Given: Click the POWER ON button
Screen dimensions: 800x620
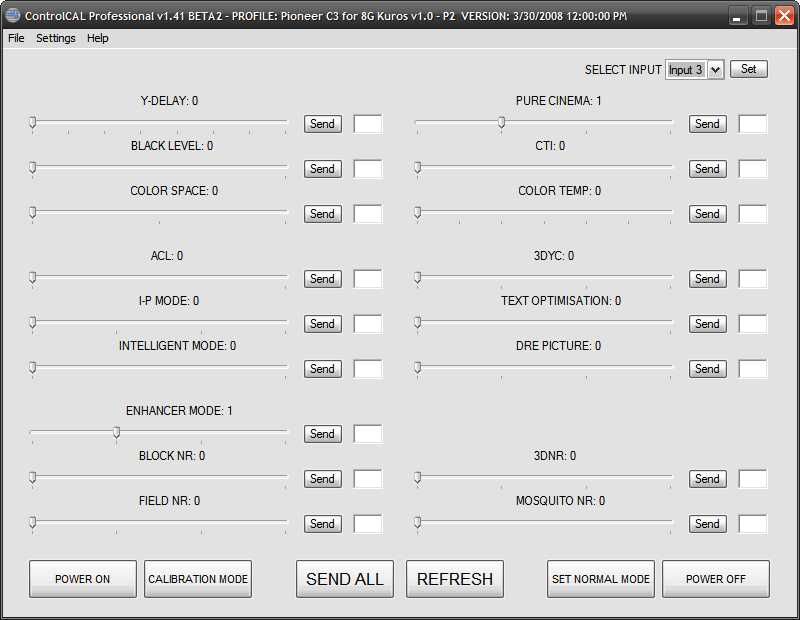Looking at the screenshot, I should (x=83, y=579).
